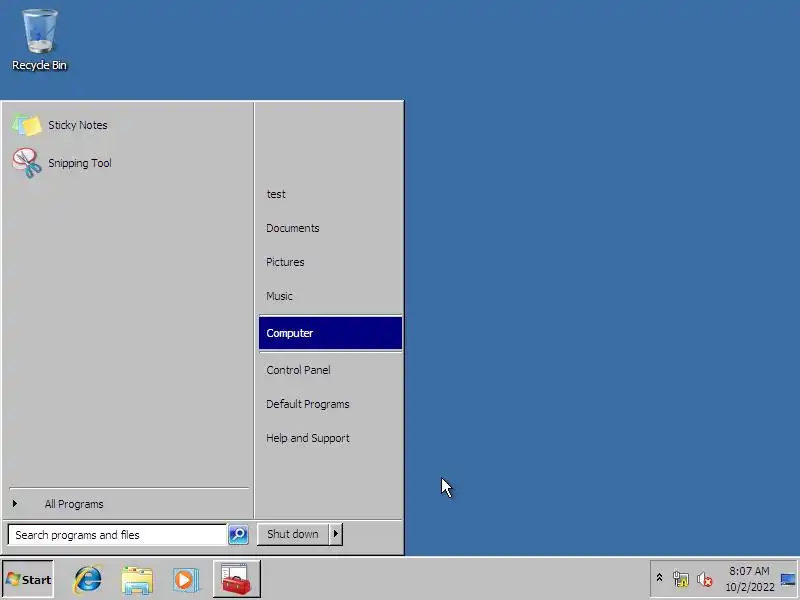Open the clock showing 8:07 AM
Viewport: 800px width, 600px height.
(x=749, y=579)
